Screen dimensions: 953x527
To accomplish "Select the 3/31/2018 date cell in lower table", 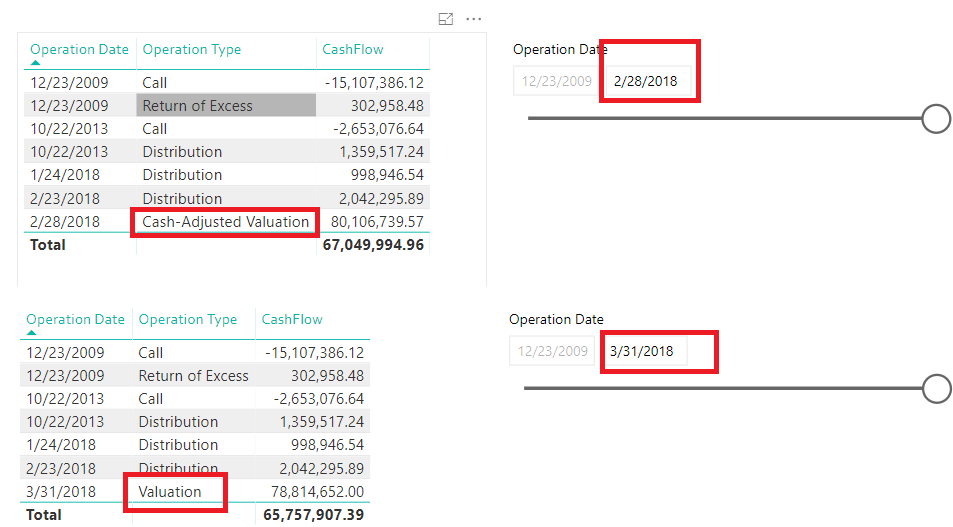I will point(61,492).
